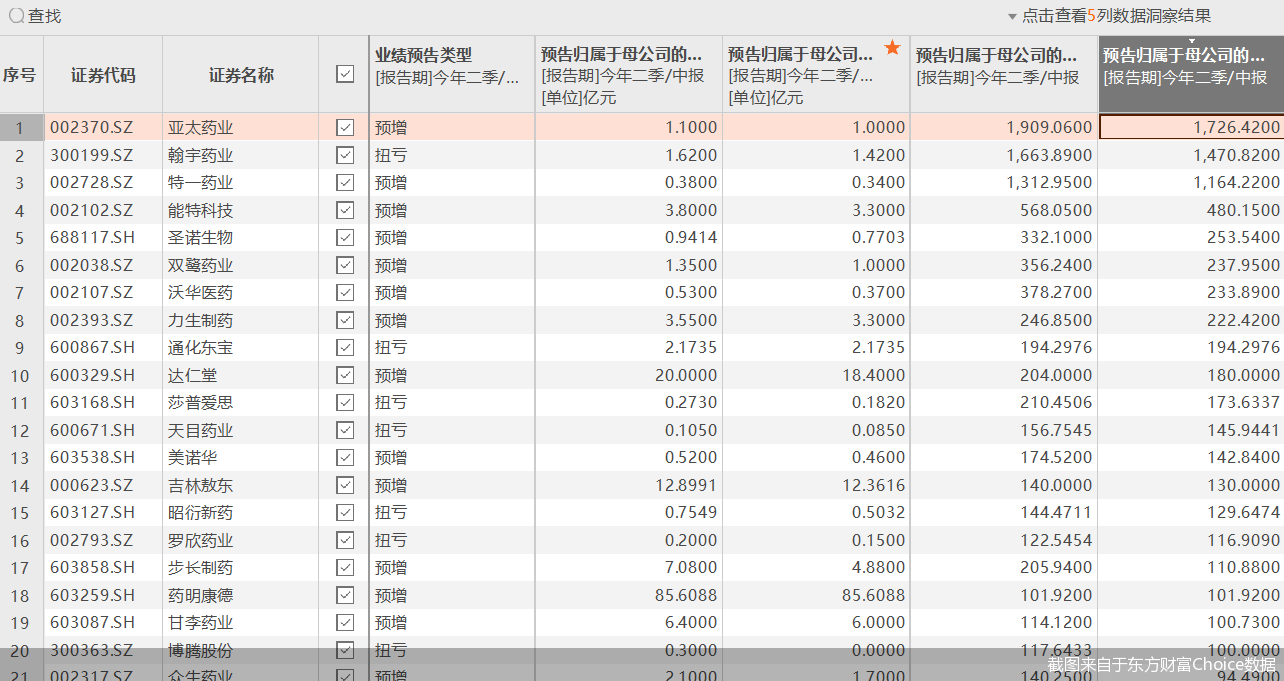The image size is (1284, 681).
Task: Toggle the checkbox for 达仁堂 row
Action: (345, 375)
